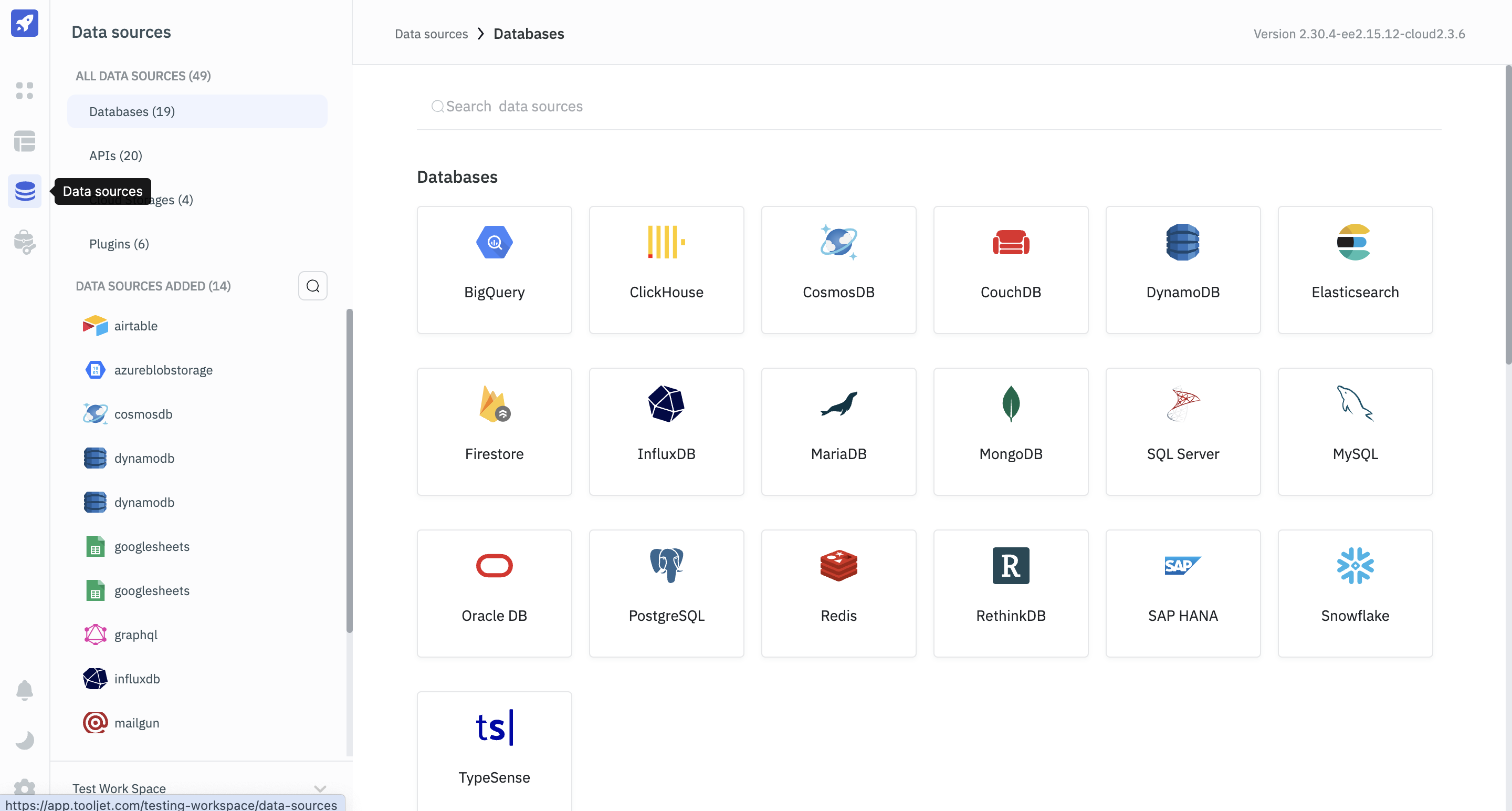
Task: Click the ToolJet rocket logo
Action: tap(24, 23)
